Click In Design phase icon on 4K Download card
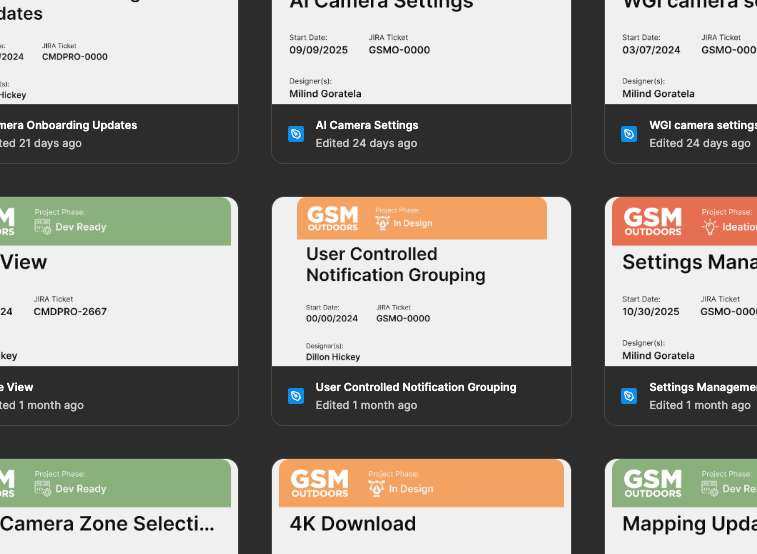 [377, 488]
